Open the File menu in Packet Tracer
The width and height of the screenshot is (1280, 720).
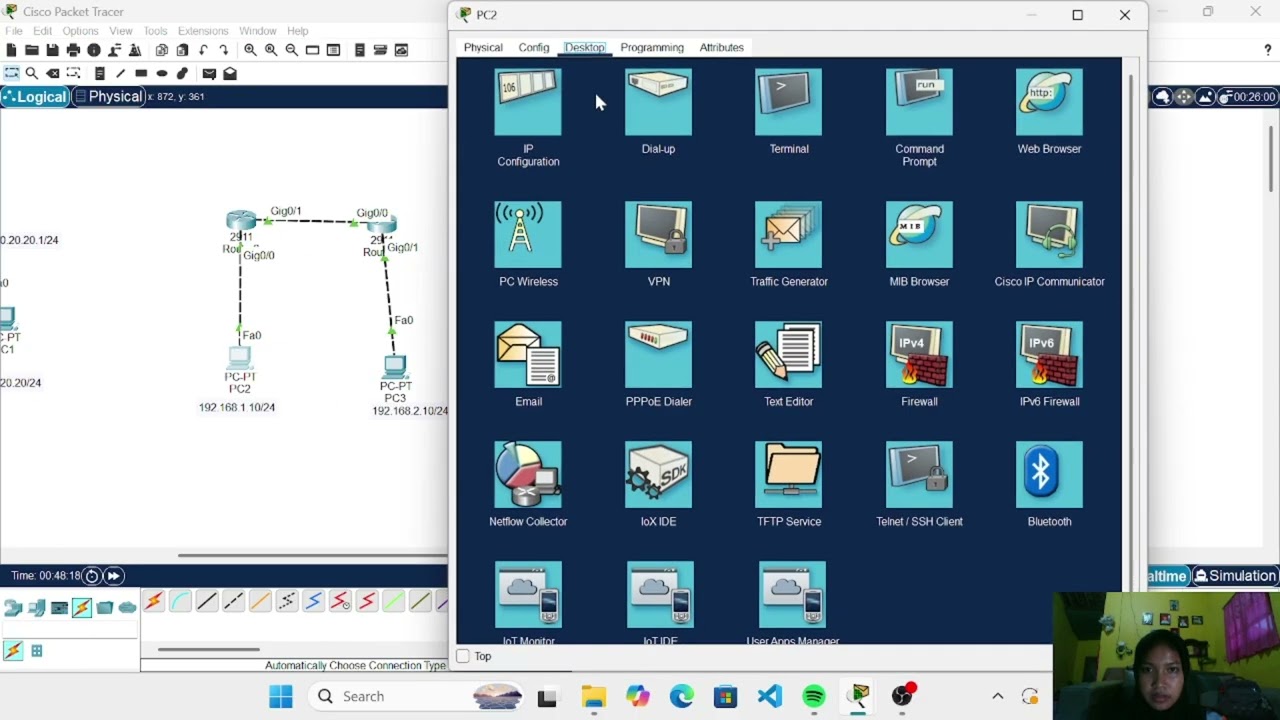pos(14,31)
